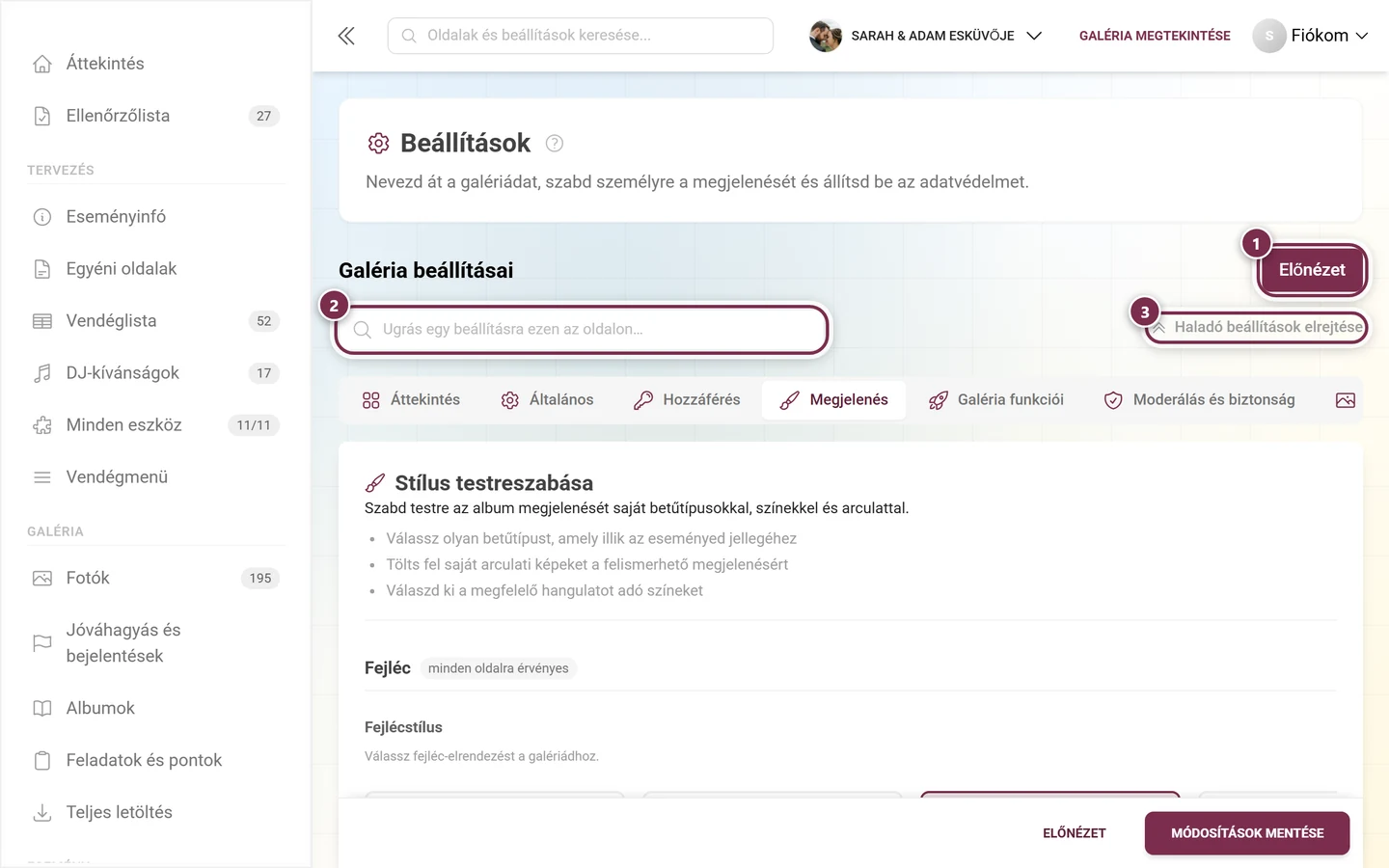1389x868 pixels.
Task: Click the burgundy Előnézet button at top
Action: (1312, 270)
